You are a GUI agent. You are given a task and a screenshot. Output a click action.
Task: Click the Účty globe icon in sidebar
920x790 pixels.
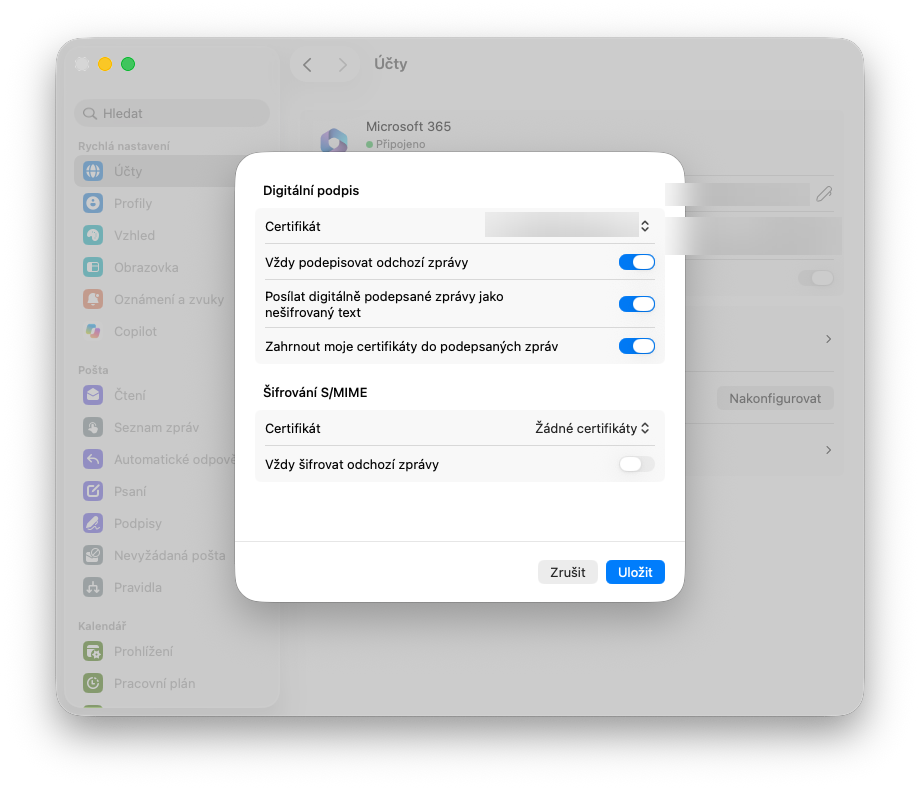(x=93, y=171)
